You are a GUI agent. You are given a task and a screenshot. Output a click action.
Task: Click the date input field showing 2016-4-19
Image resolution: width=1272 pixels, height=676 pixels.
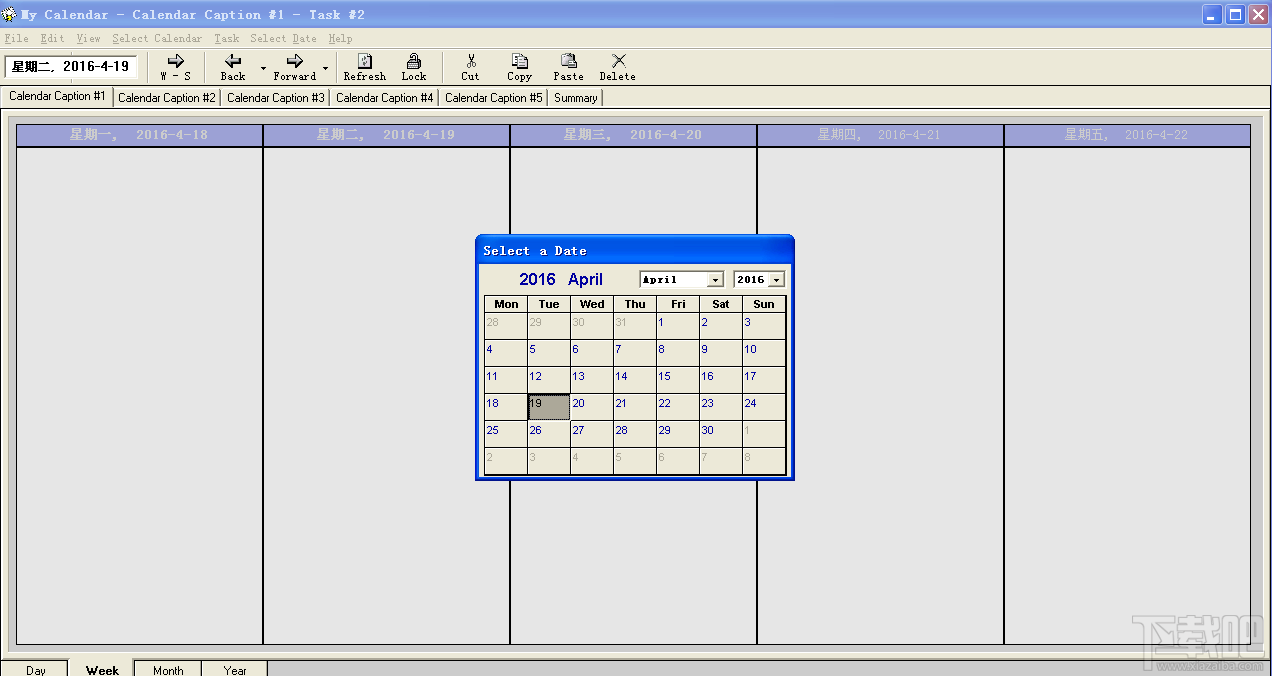point(71,66)
